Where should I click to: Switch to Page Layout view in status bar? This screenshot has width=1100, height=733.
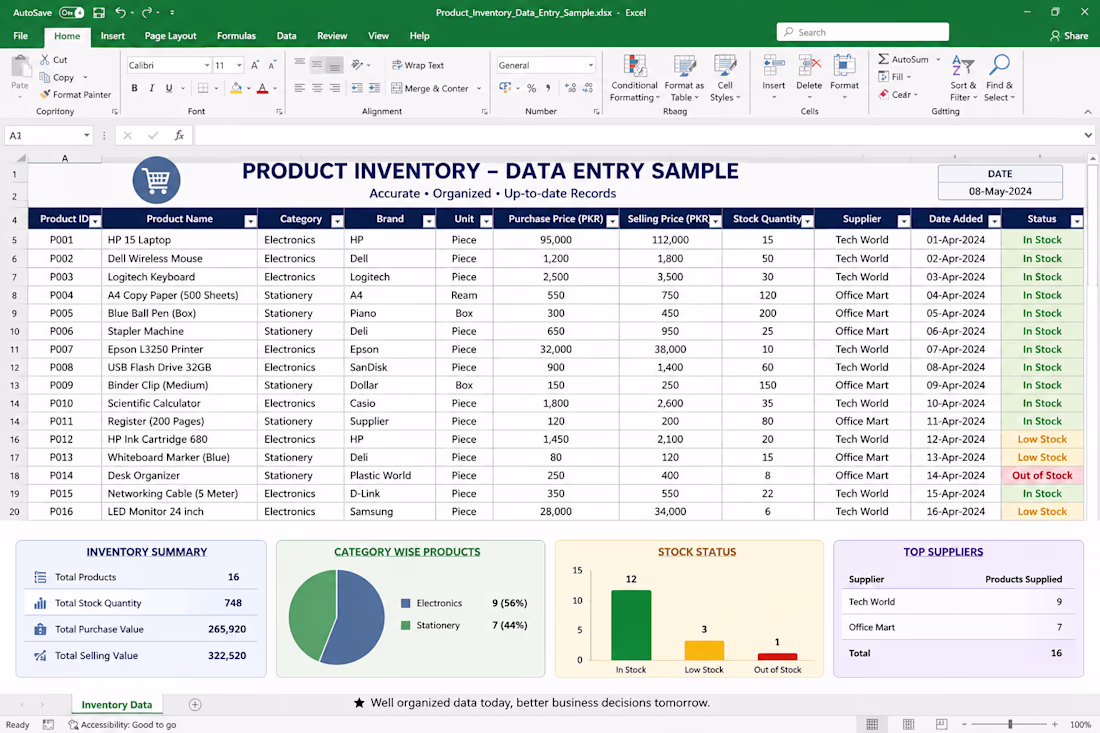[x=908, y=724]
